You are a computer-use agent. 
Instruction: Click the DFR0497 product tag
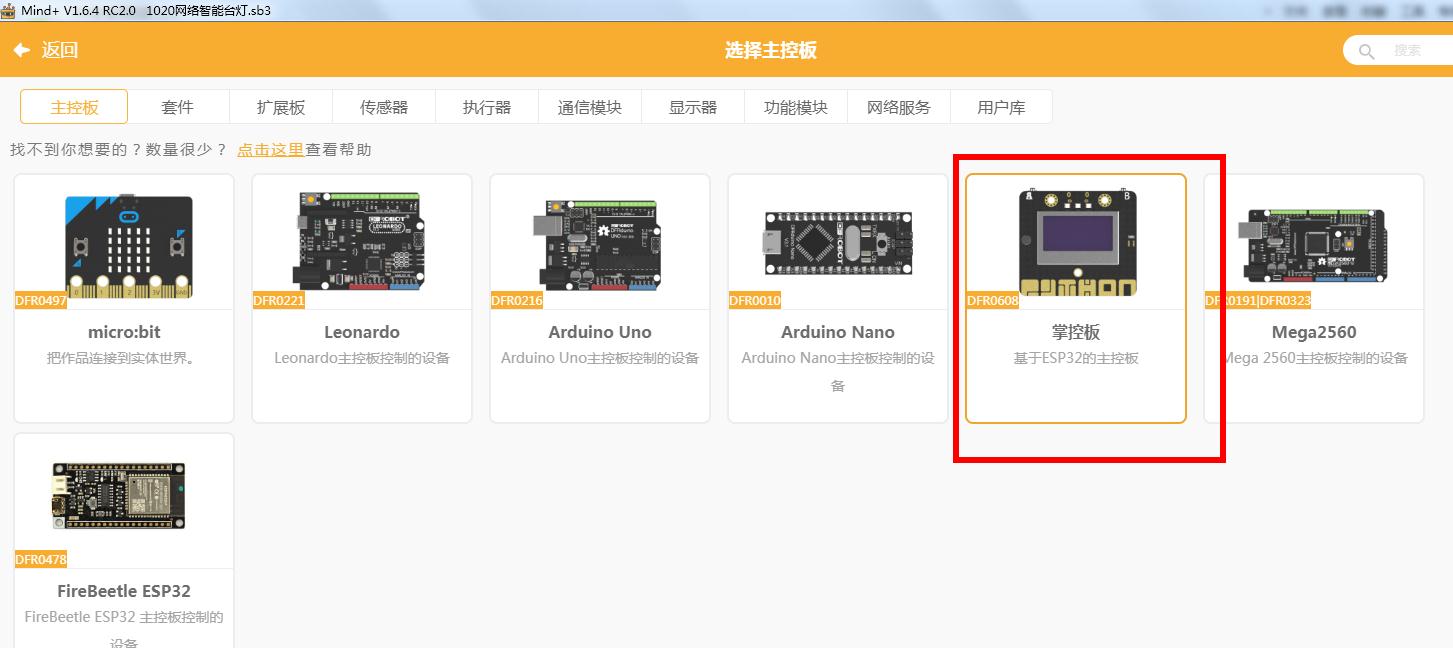coord(41,301)
